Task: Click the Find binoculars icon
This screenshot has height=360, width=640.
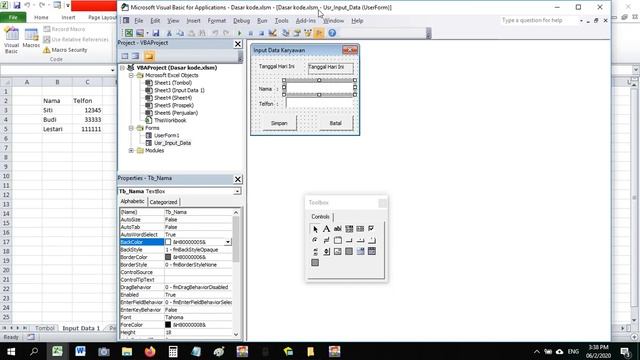Action: click(202, 33)
